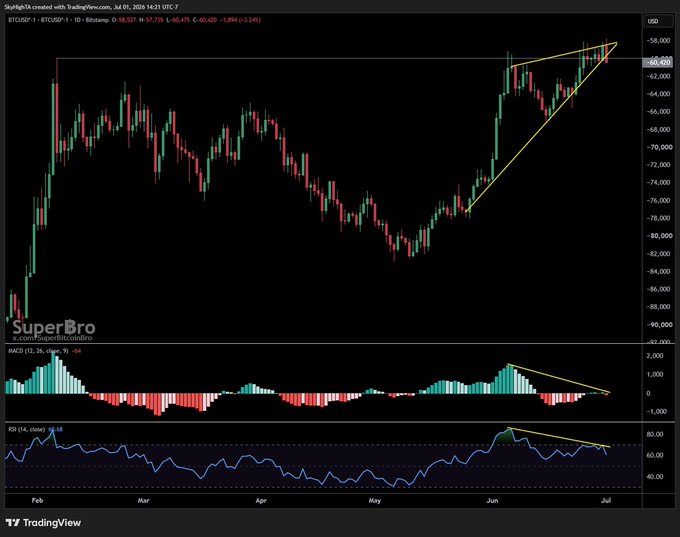
Task: Click the 80.00 RSI axis label
Action: click(x=655, y=434)
